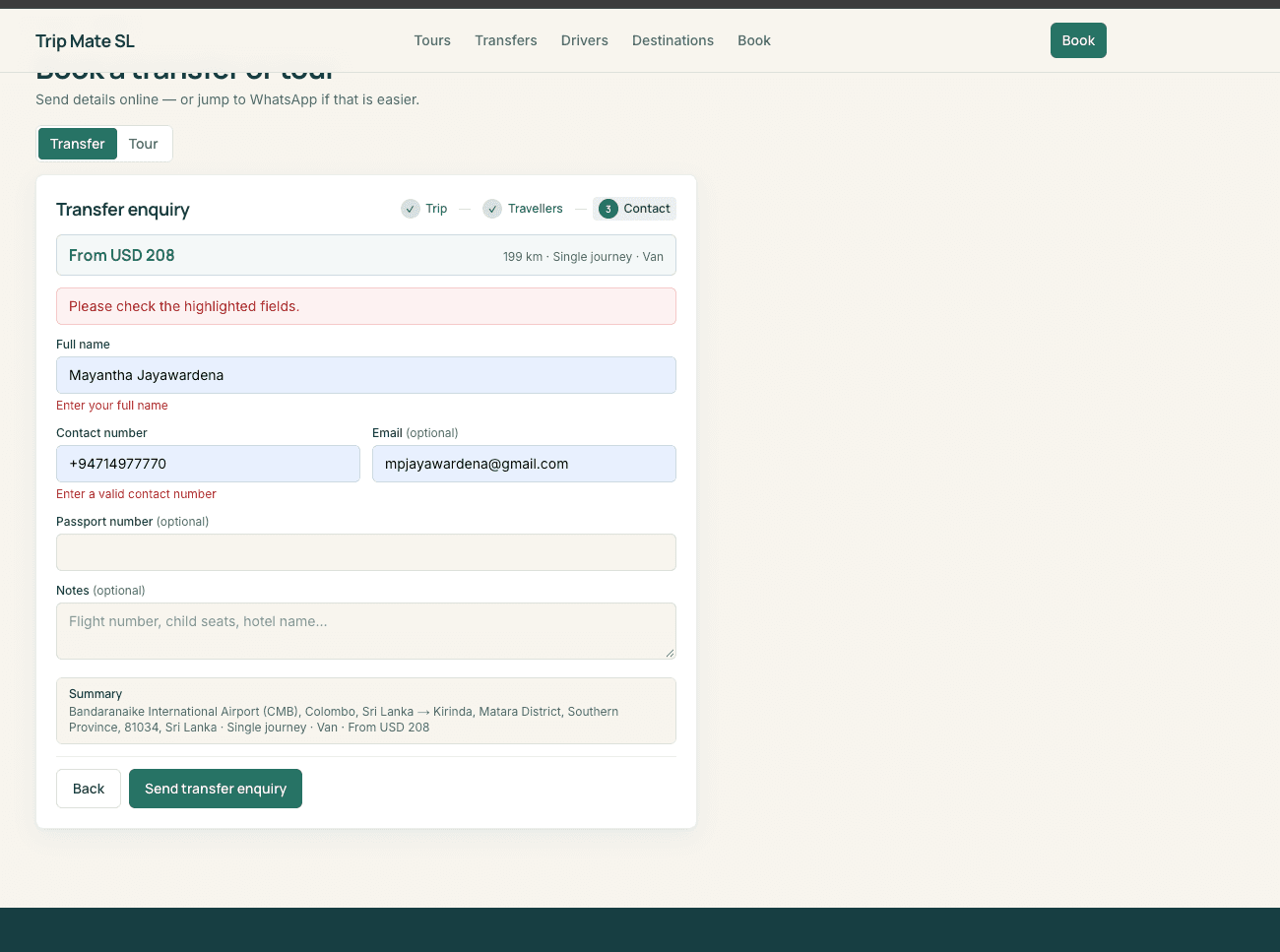This screenshot has height=952, width=1280.
Task: Click the green Book button in the header
Action: 1078,40
